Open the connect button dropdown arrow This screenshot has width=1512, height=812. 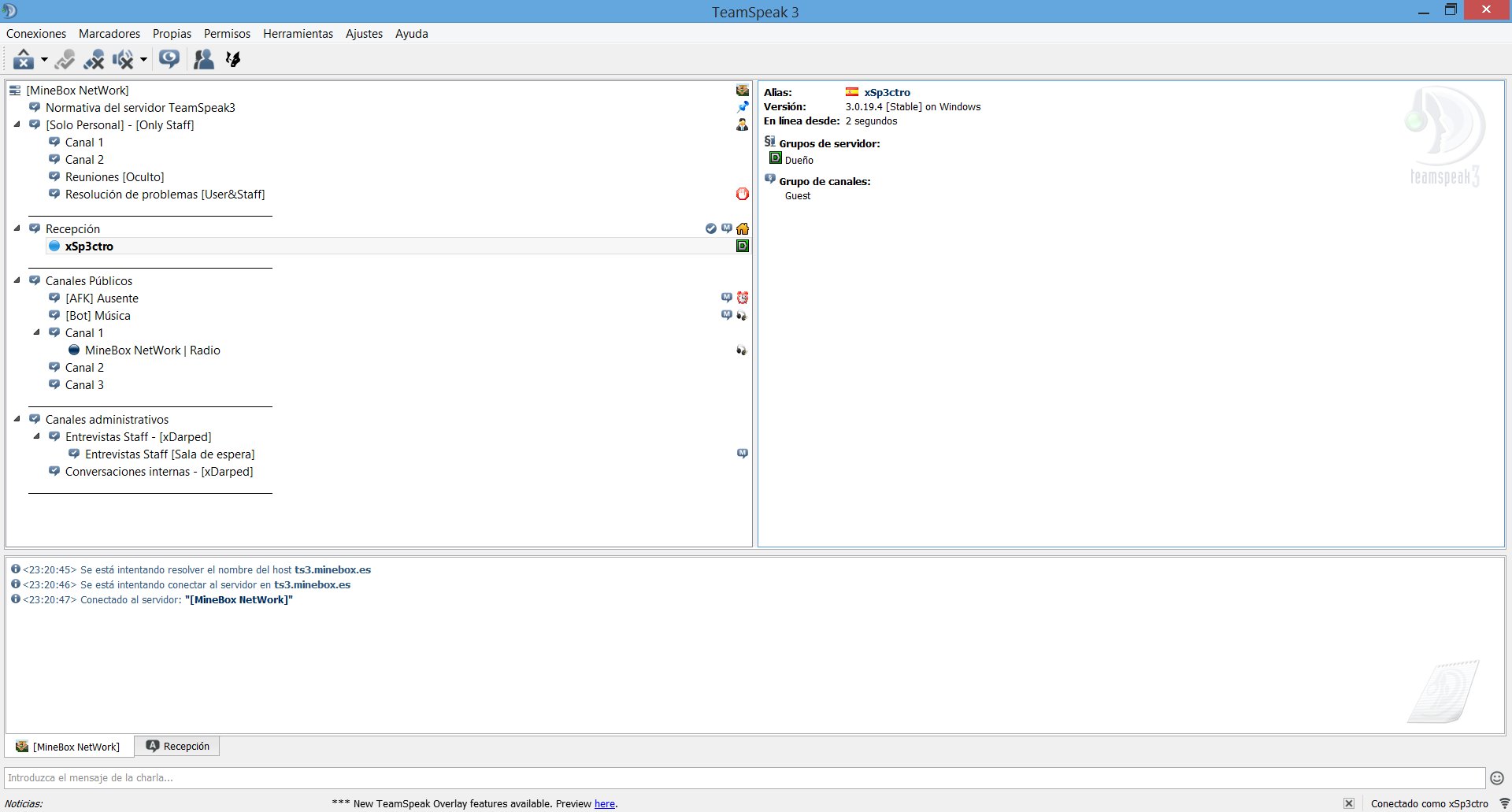(44, 59)
